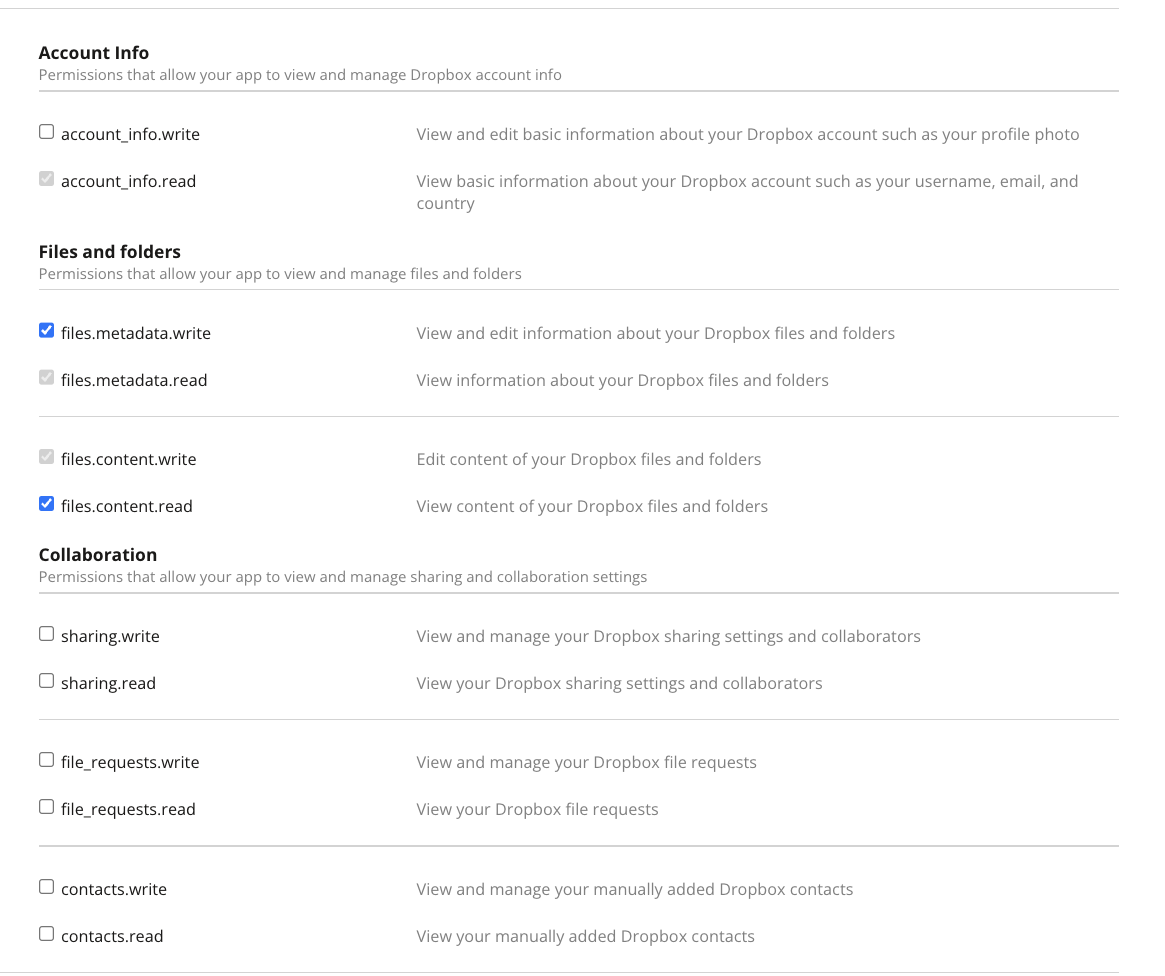Enable the file_requests.read permission
1165x976 pixels.
[x=46, y=807]
